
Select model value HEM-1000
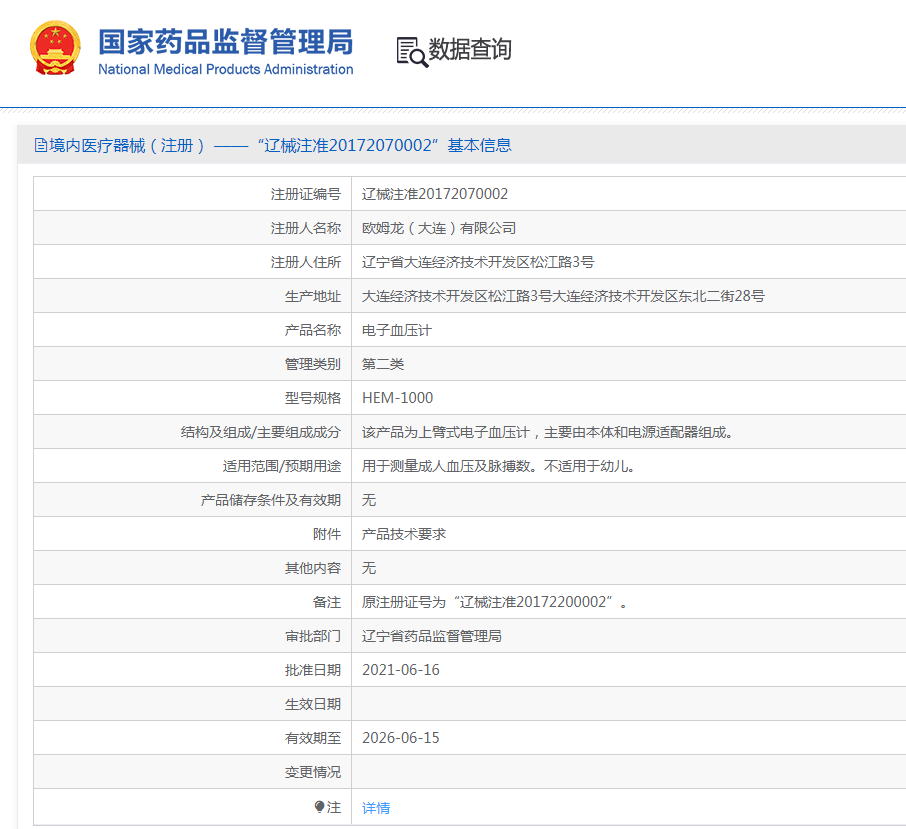(398, 398)
